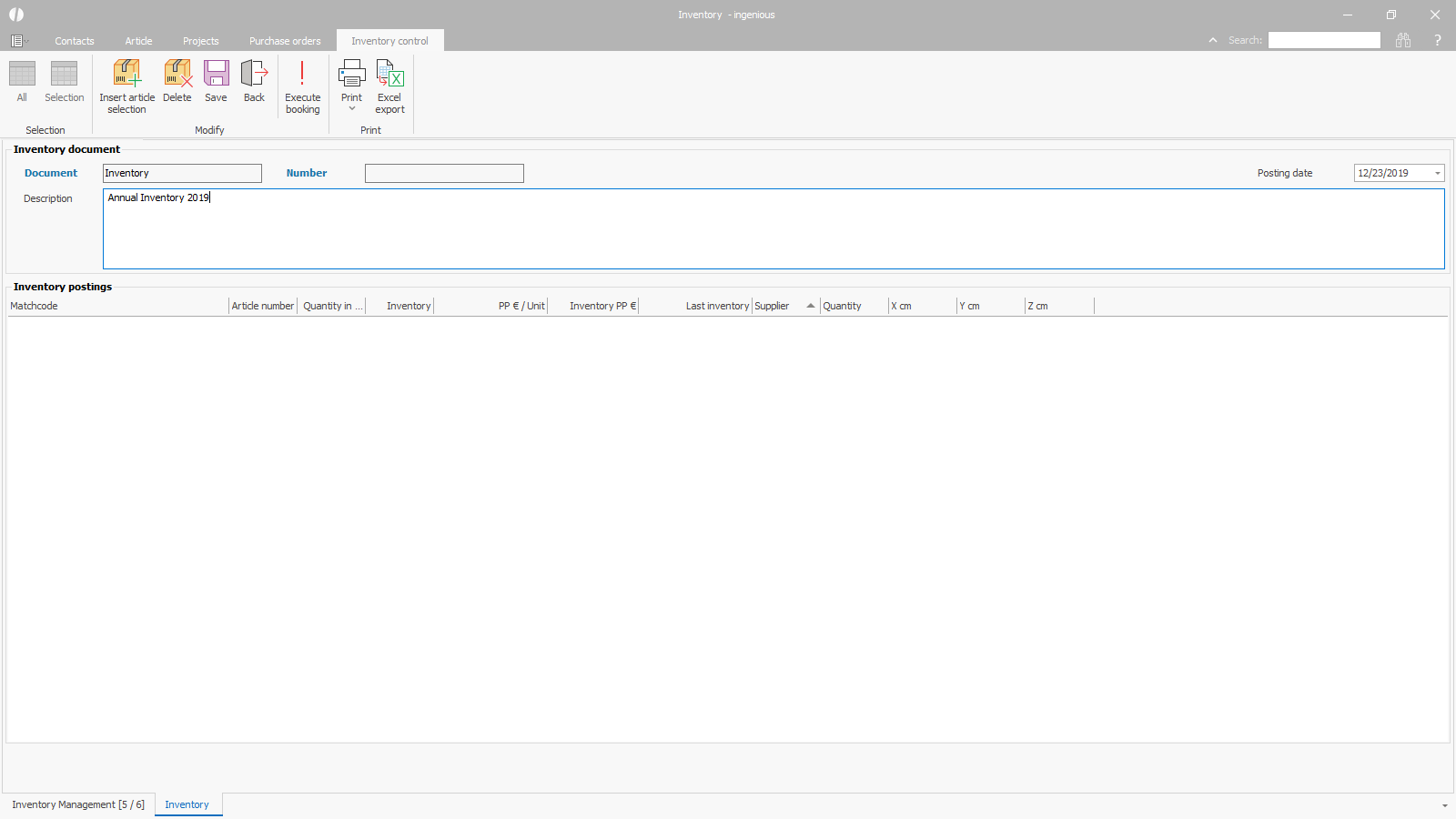
Task: Open the application menu dropdown
Action: 18,41
